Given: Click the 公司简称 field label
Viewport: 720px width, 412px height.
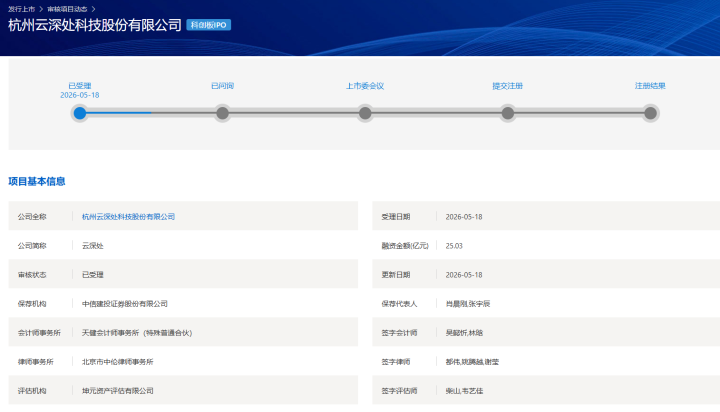Looking at the screenshot, I should pyautogui.click(x=32, y=246).
